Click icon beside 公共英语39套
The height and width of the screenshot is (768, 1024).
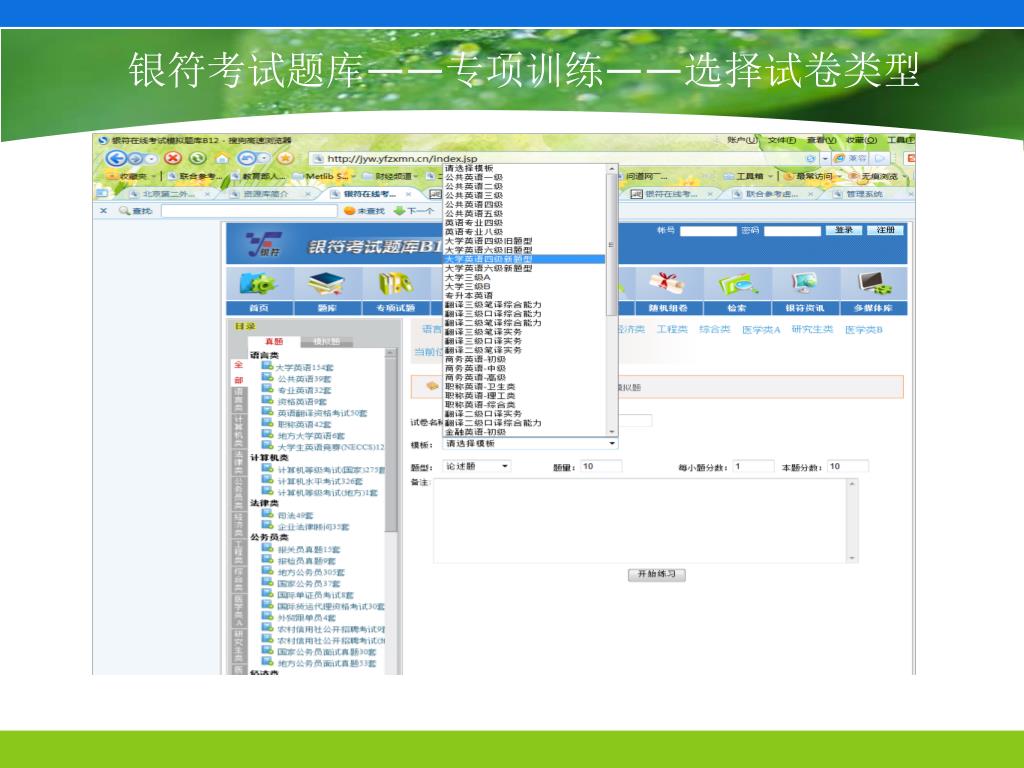[267, 377]
